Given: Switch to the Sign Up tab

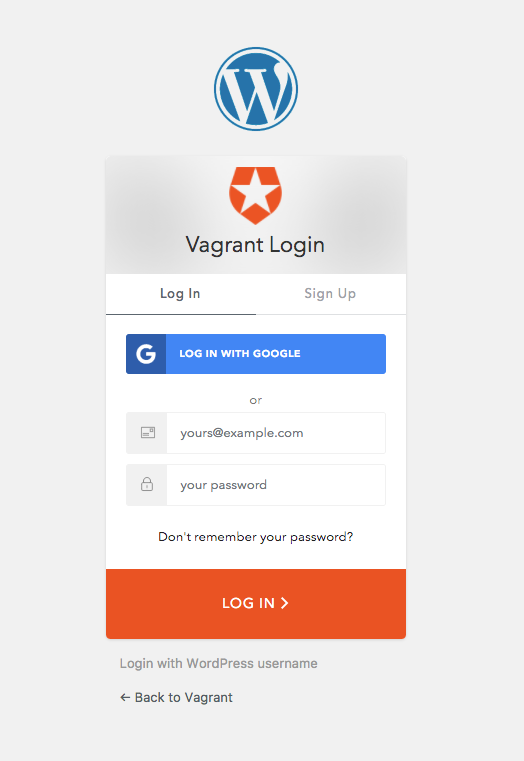Looking at the screenshot, I should pyautogui.click(x=330, y=294).
